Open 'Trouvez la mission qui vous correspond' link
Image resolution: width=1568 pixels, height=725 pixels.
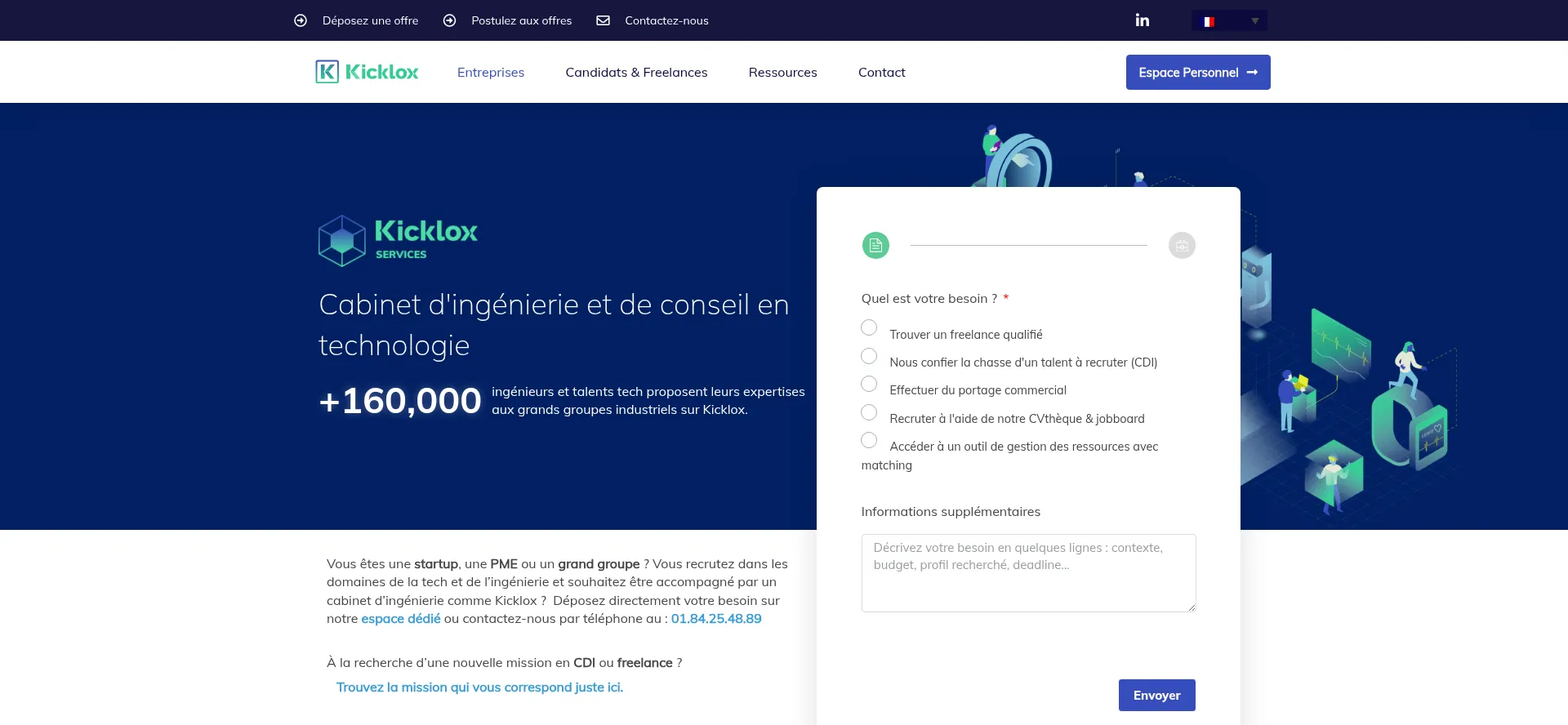(x=479, y=687)
